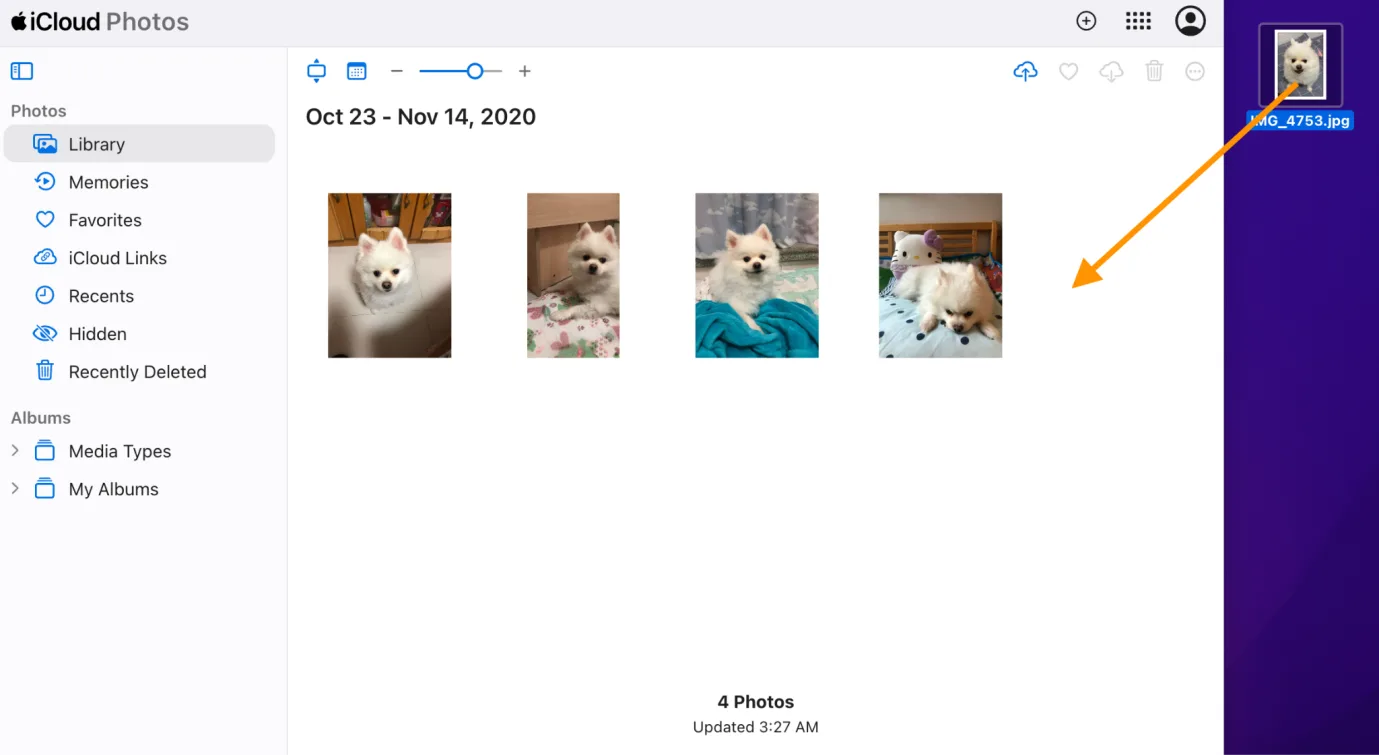Click the Recently Deleted trash icon
The height and width of the screenshot is (755, 1379).
[45, 371]
